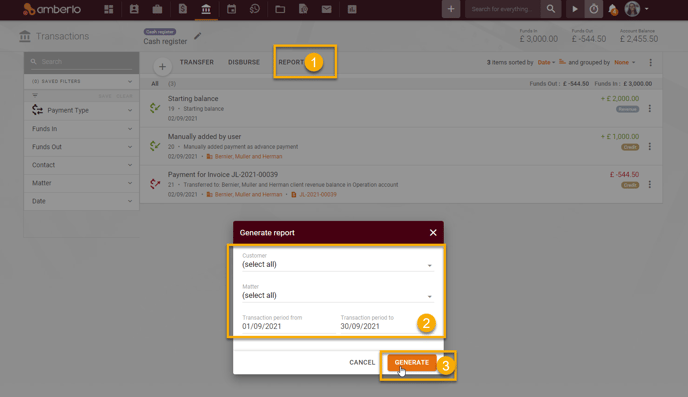The width and height of the screenshot is (688, 397).
Task: Open the reports chart icon
Action: click(352, 9)
